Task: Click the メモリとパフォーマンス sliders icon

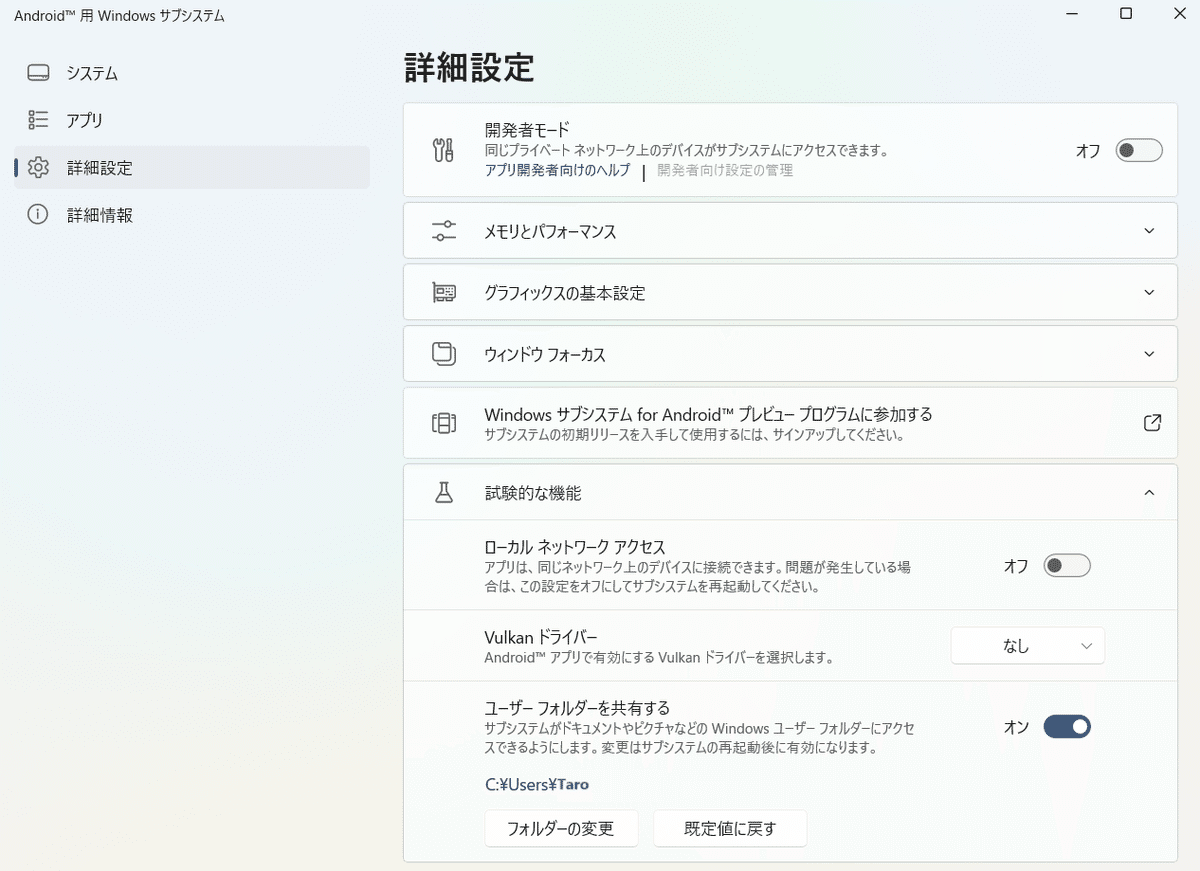Action: tap(443, 231)
